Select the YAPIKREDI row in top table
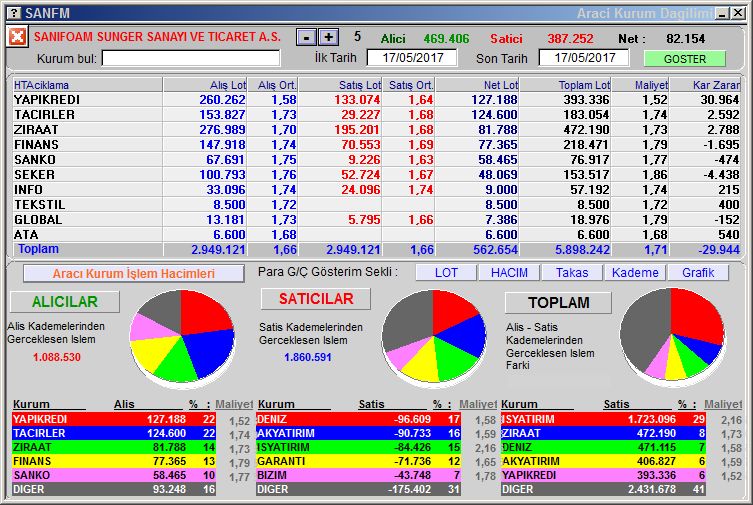Viewport: 753px width, 505px height. pyautogui.click(x=376, y=99)
